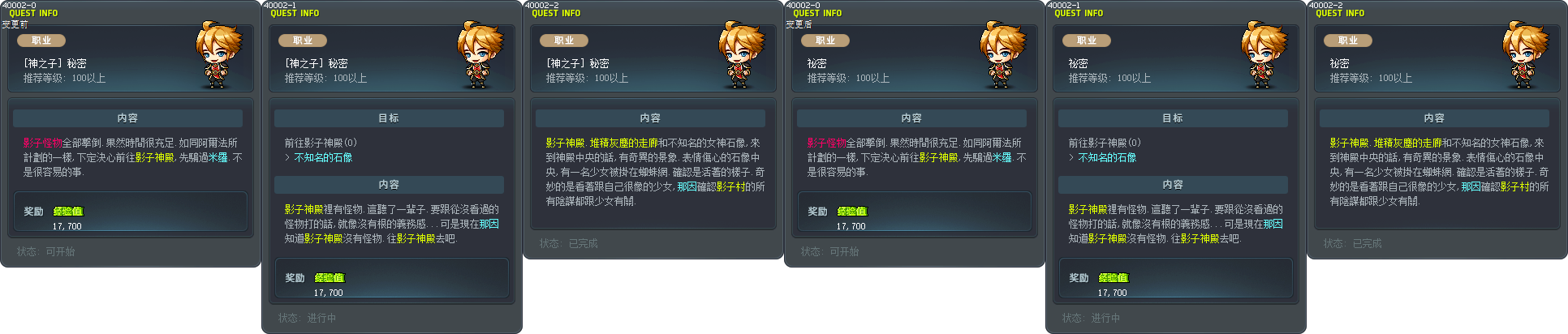Image resolution: width=1568 pixels, height=334 pixels.
Task: Click the blue 木羅 name in the 变更前 description
Action: tap(218, 157)
